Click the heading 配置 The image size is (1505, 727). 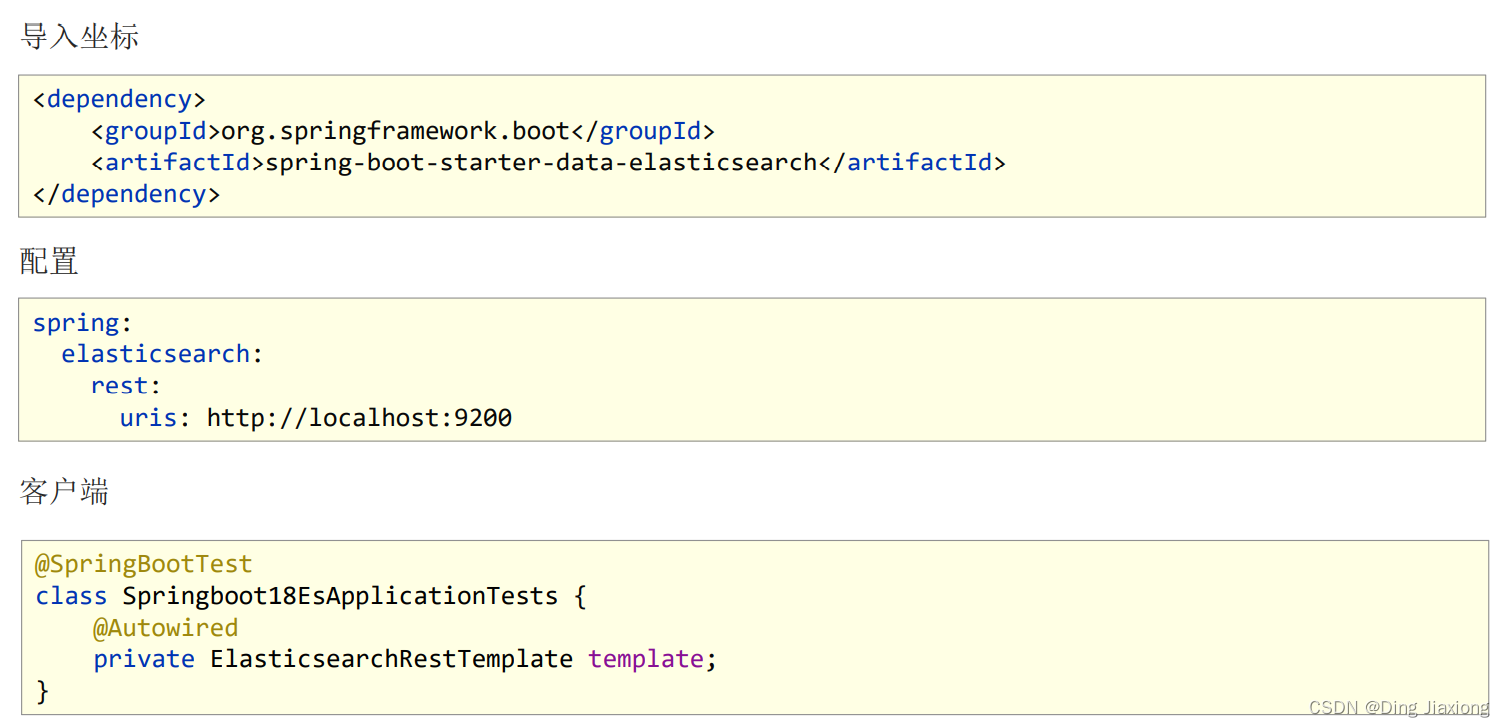point(49,261)
